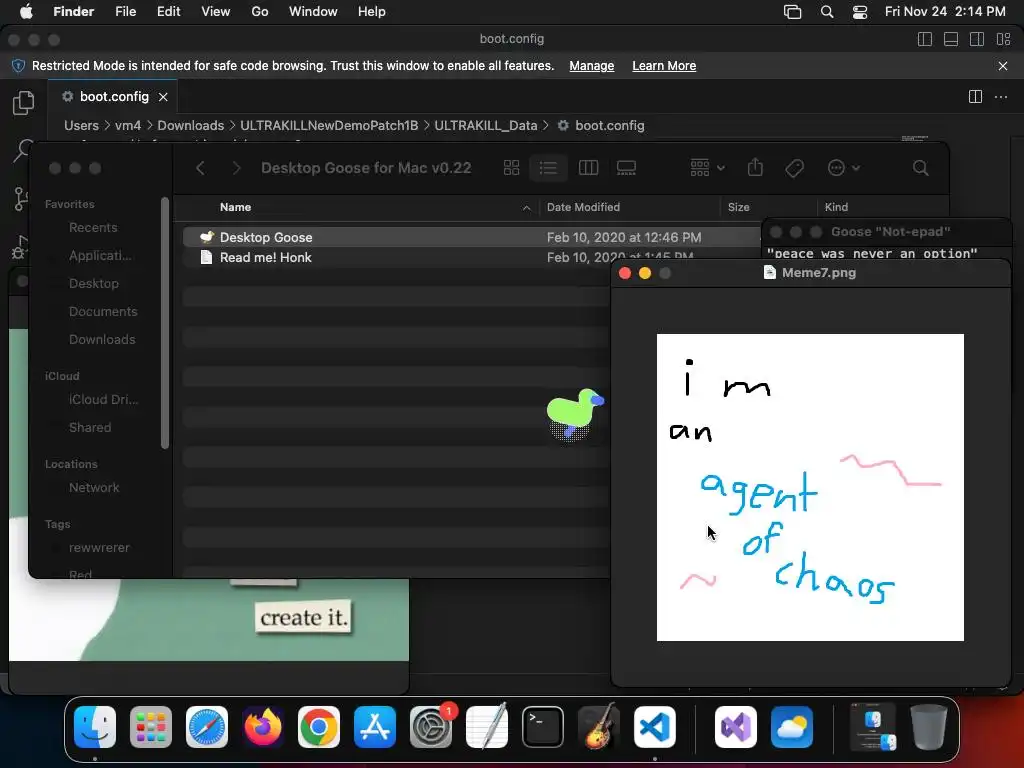Open Terminal from the Dock
Screen dimensions: 1024x768
(x=543, y=727)
